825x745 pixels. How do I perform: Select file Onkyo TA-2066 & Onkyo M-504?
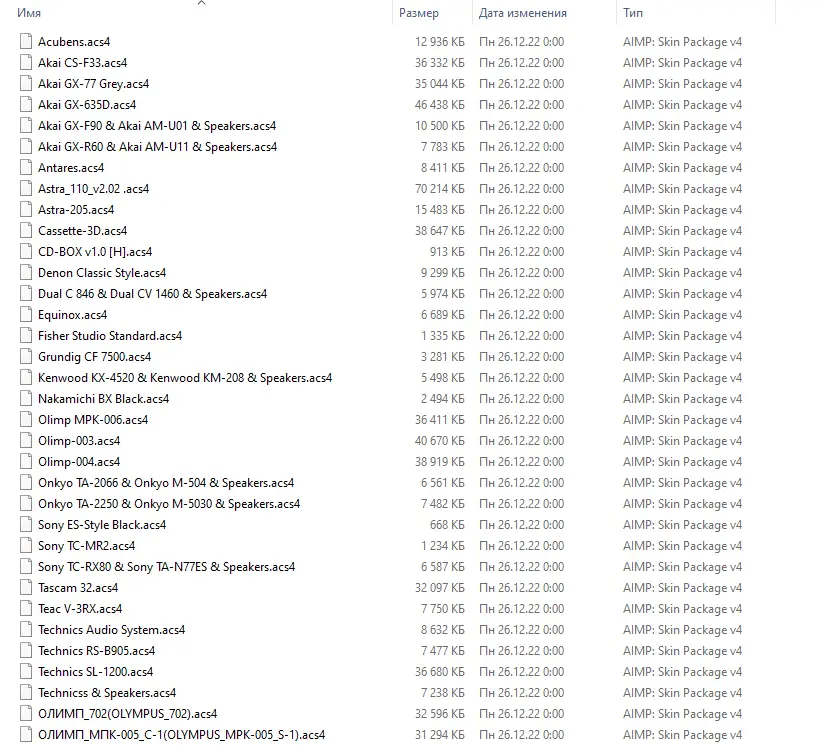pos(166,482)
